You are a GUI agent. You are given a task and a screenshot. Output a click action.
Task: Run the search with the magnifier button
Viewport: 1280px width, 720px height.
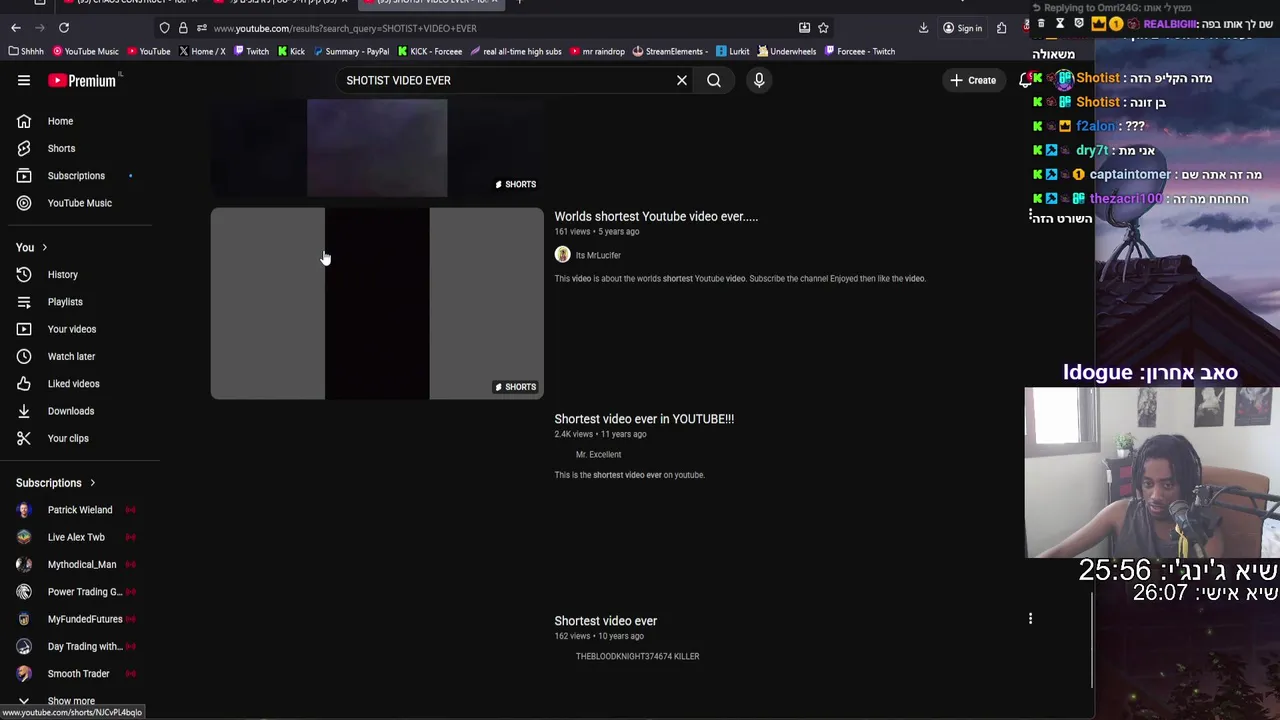pos(714,80)
